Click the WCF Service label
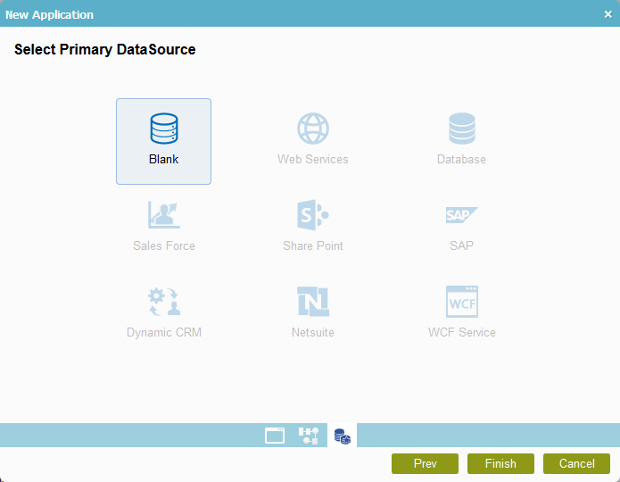 tap(462, 332)
